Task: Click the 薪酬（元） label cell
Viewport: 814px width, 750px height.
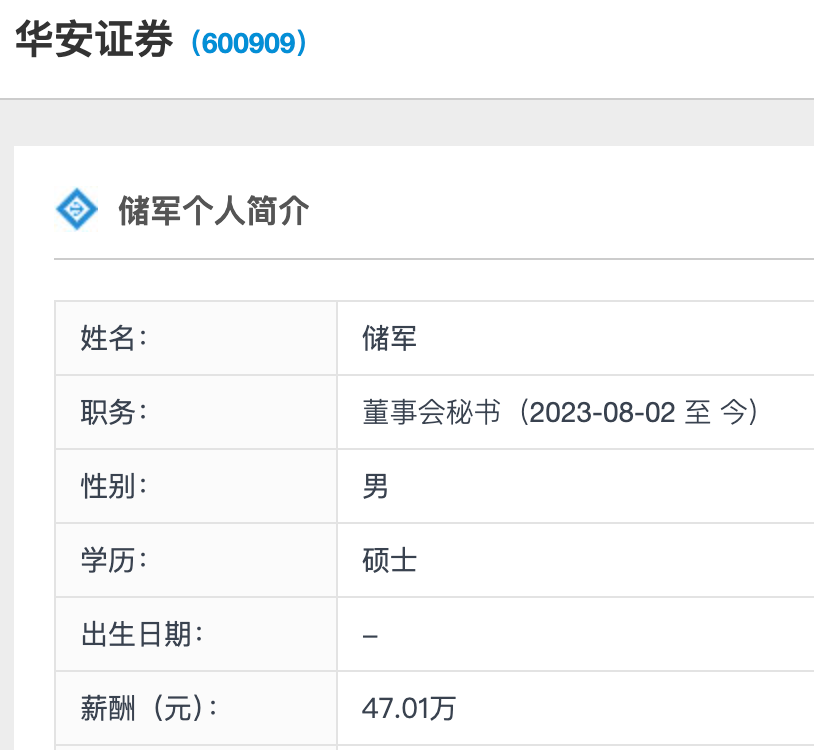Action: [196, 708]
